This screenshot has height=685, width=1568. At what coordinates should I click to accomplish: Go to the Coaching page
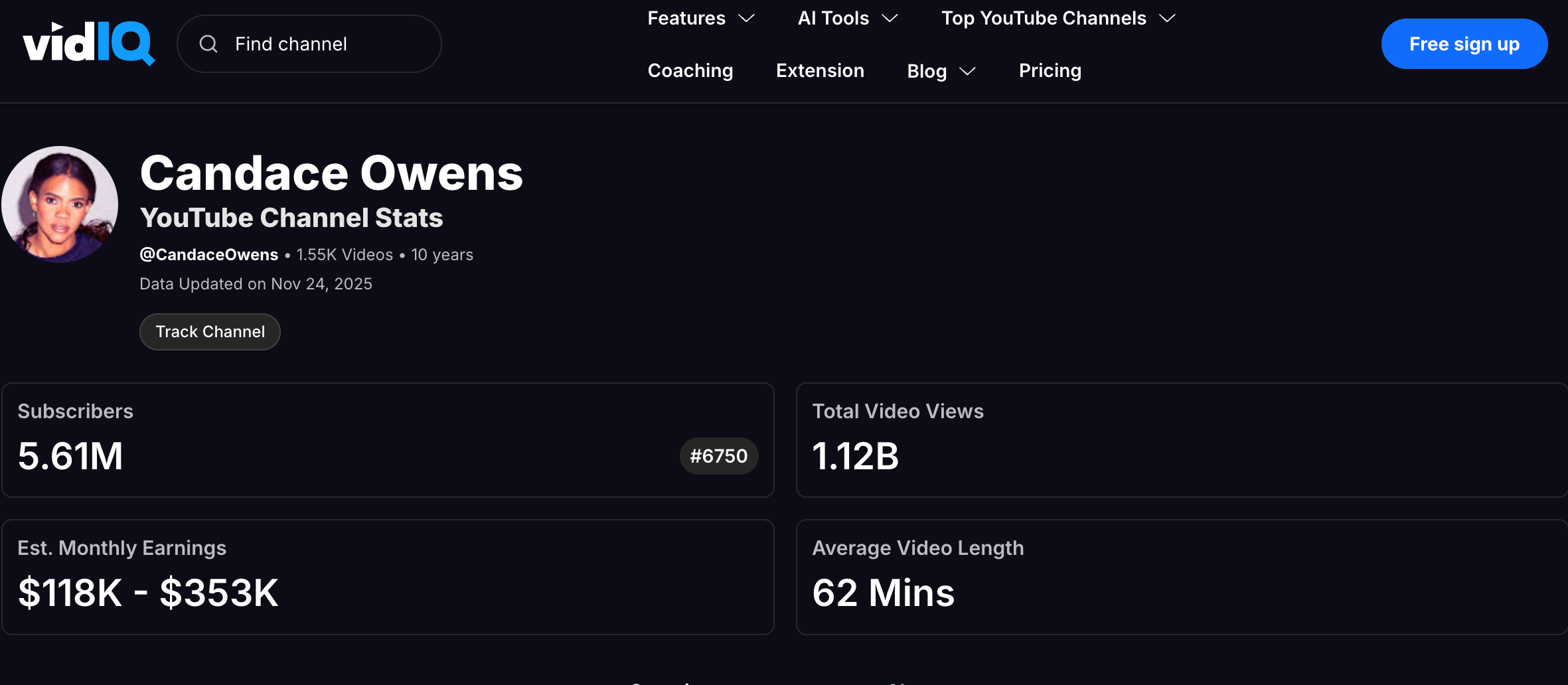click(x=690, y=70)
